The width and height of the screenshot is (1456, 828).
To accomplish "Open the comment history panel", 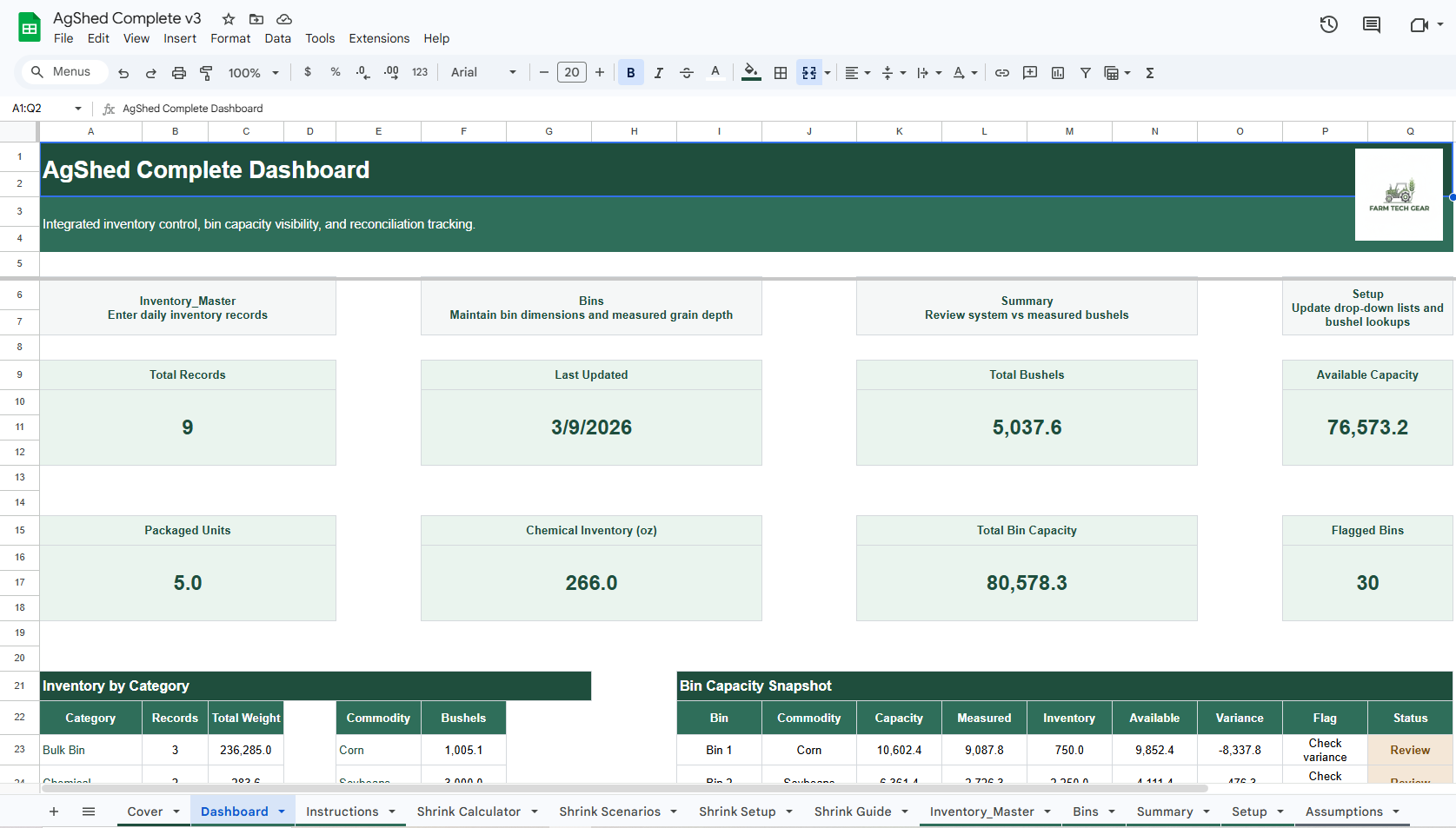I will pos(1371,24).
